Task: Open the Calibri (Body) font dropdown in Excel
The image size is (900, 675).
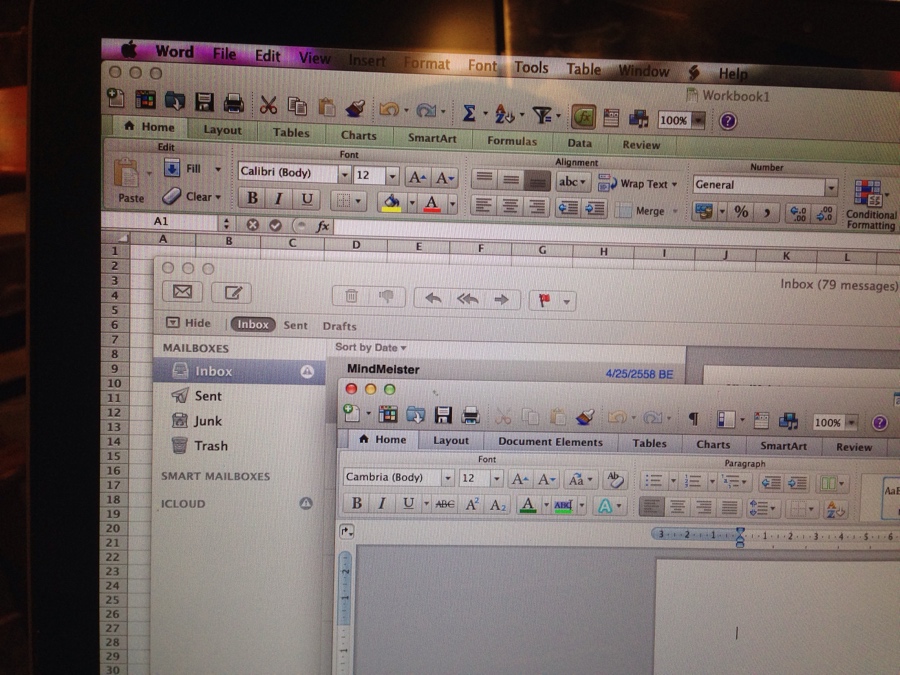Action: [x=344, y=174]
